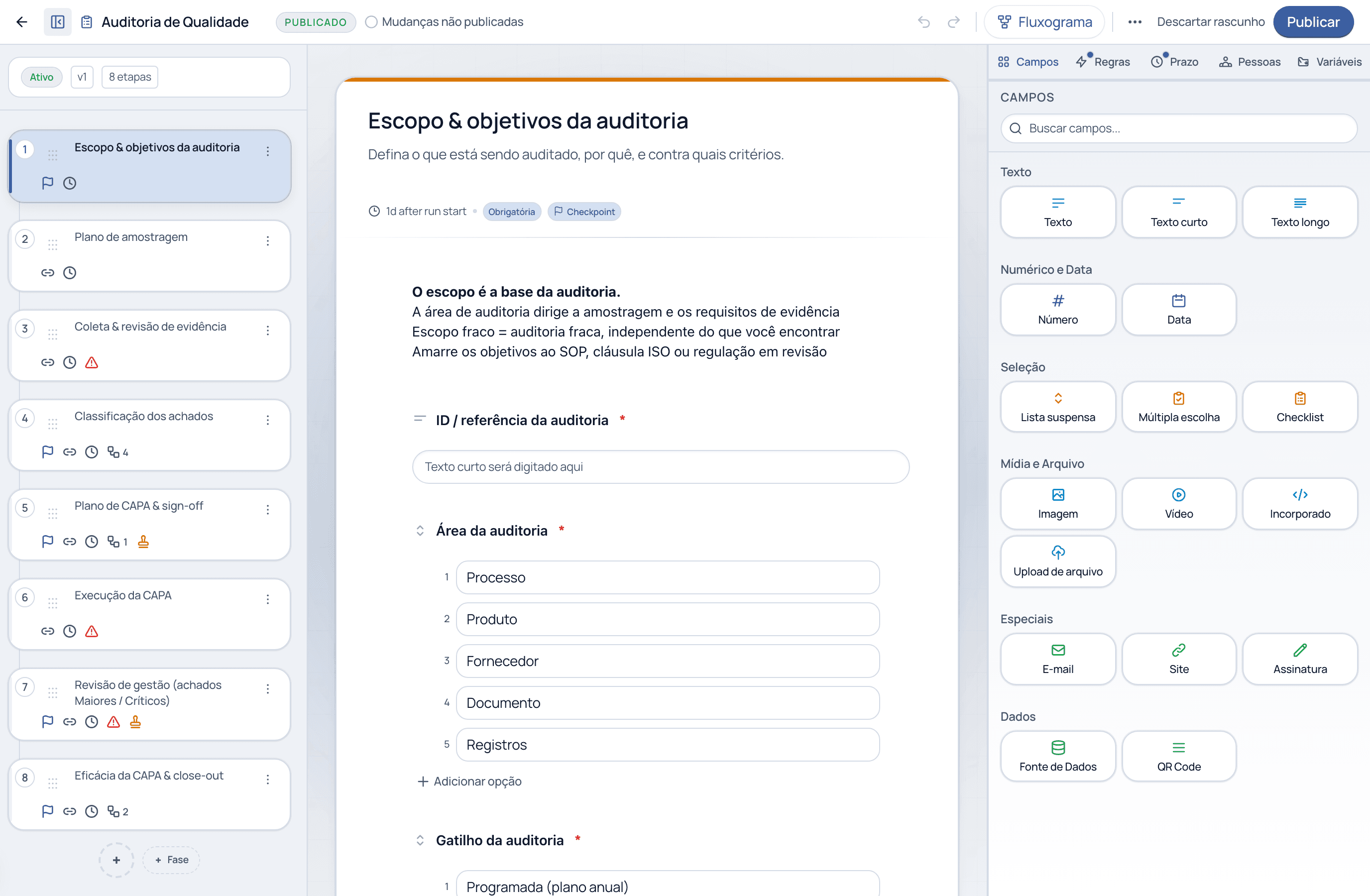Add a new step with the plus button
The width and height of the screenshot is (1370, 896).
point(116,860)
